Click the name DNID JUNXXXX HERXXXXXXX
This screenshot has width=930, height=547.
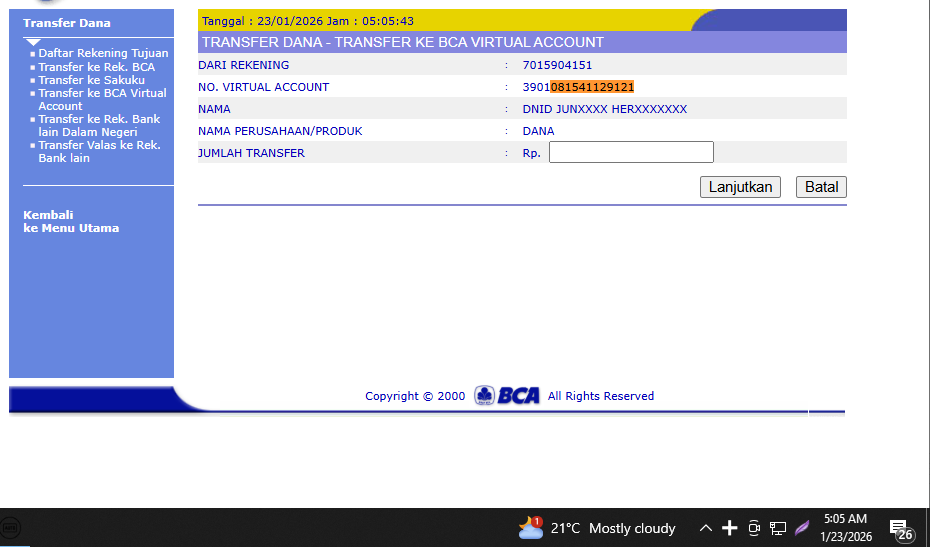click(604, 109)
